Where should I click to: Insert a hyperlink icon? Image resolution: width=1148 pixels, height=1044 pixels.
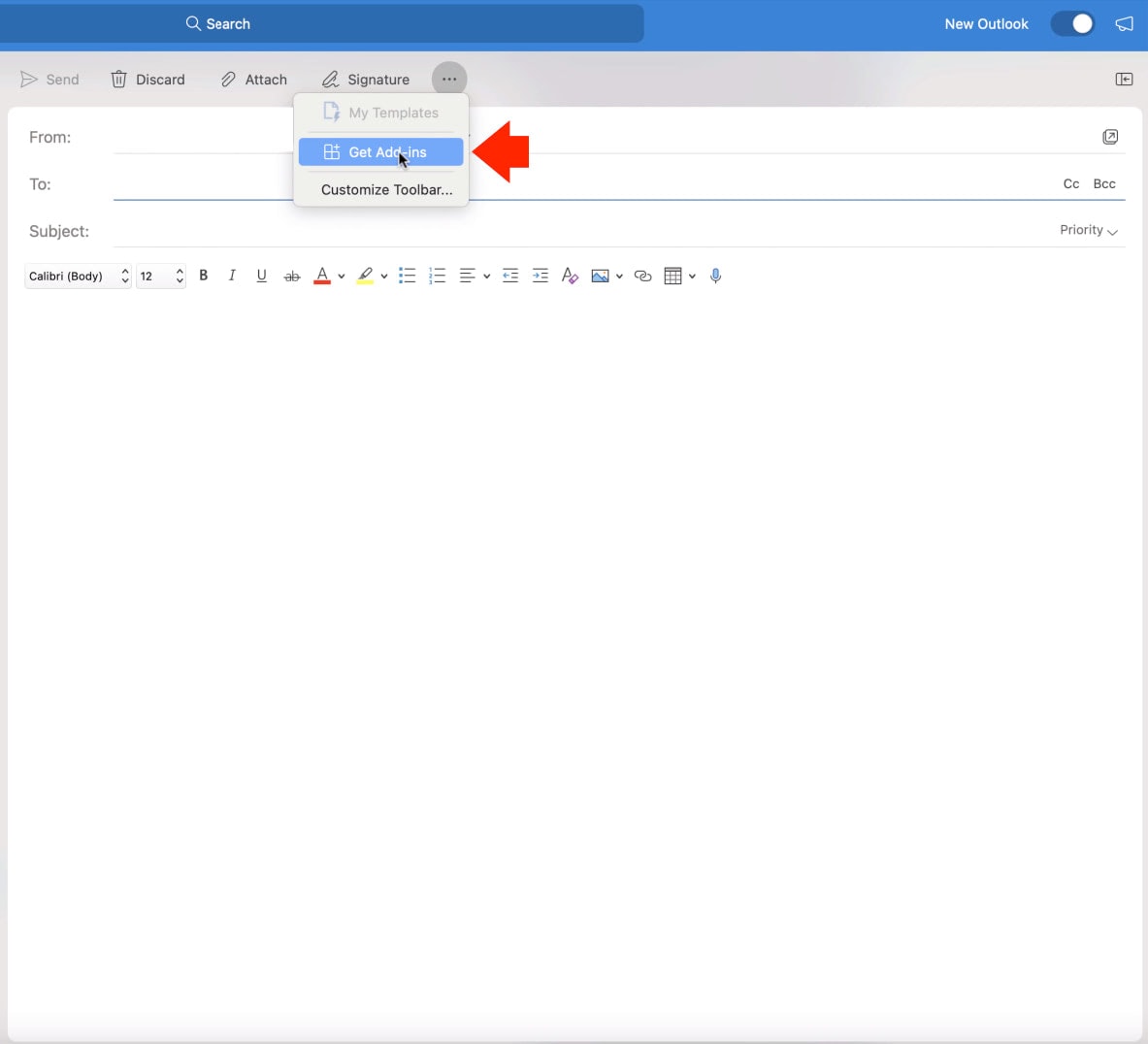642,276
